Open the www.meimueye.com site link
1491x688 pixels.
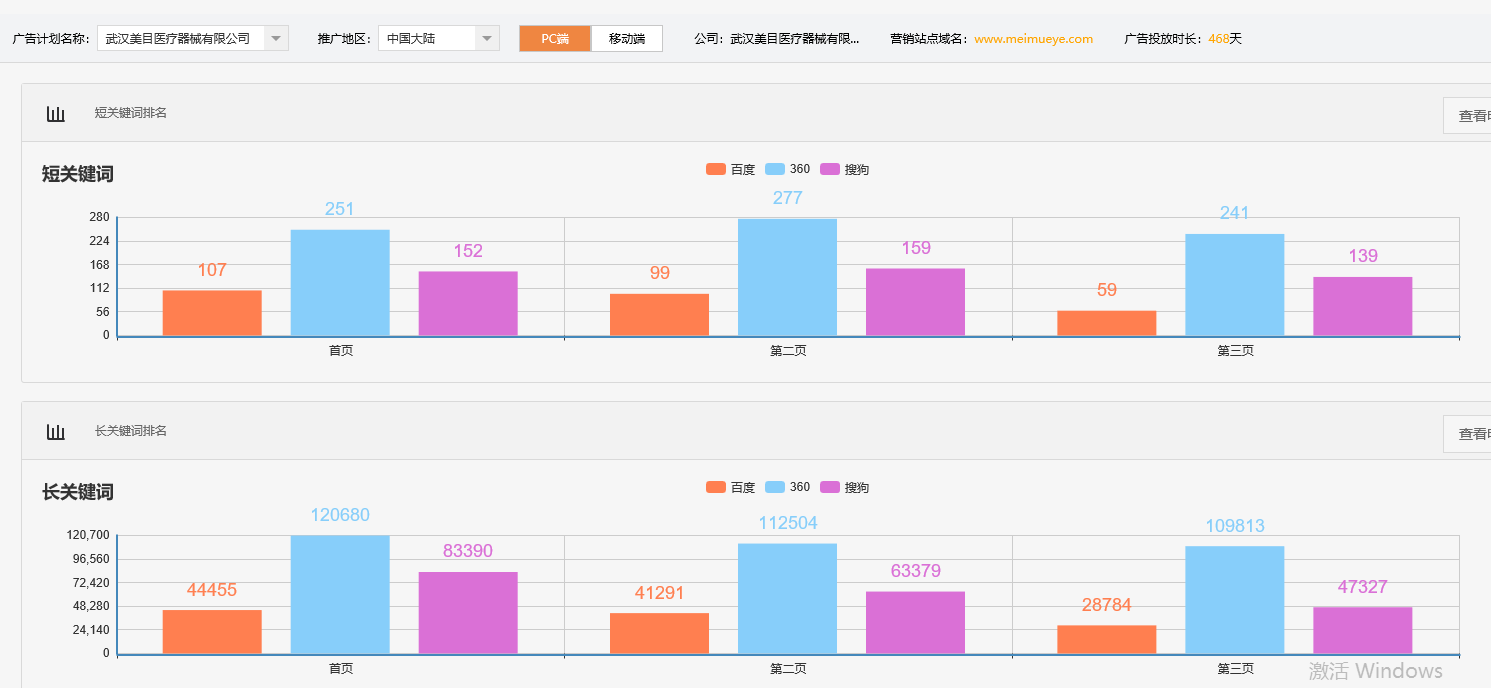click(1033, 39)
